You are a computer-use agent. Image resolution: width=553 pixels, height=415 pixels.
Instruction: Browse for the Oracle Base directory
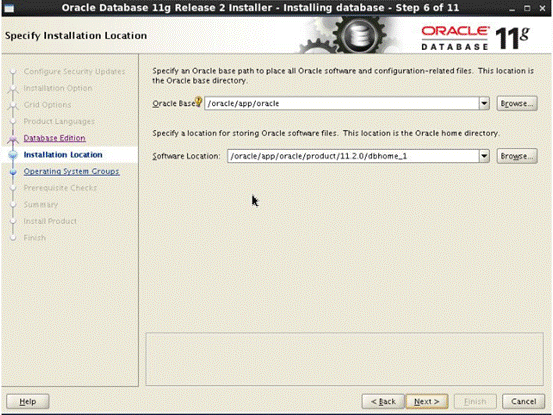click(x=517, y=103)
